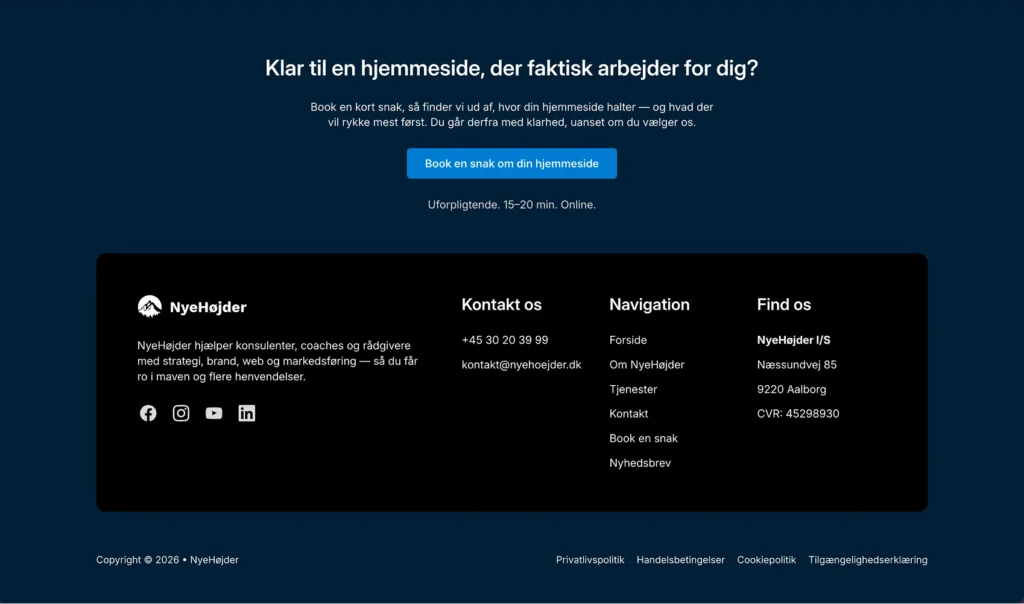Viewport: 1024px width, 604px height.
Task: Open the Facebook social icon
Action: [148, 413]
